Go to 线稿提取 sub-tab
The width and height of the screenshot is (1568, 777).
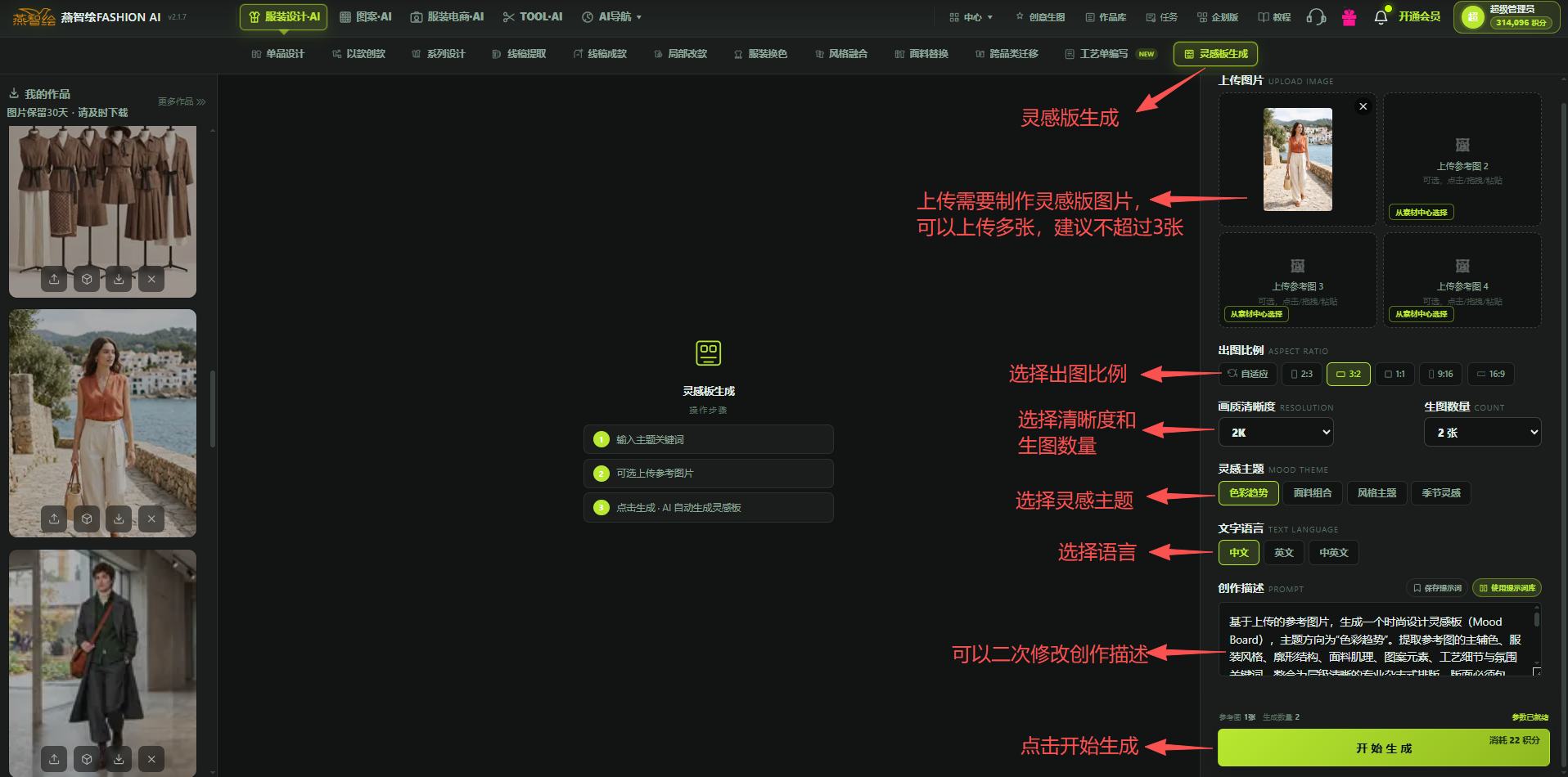pyautogui.click(x=519, y=54)
